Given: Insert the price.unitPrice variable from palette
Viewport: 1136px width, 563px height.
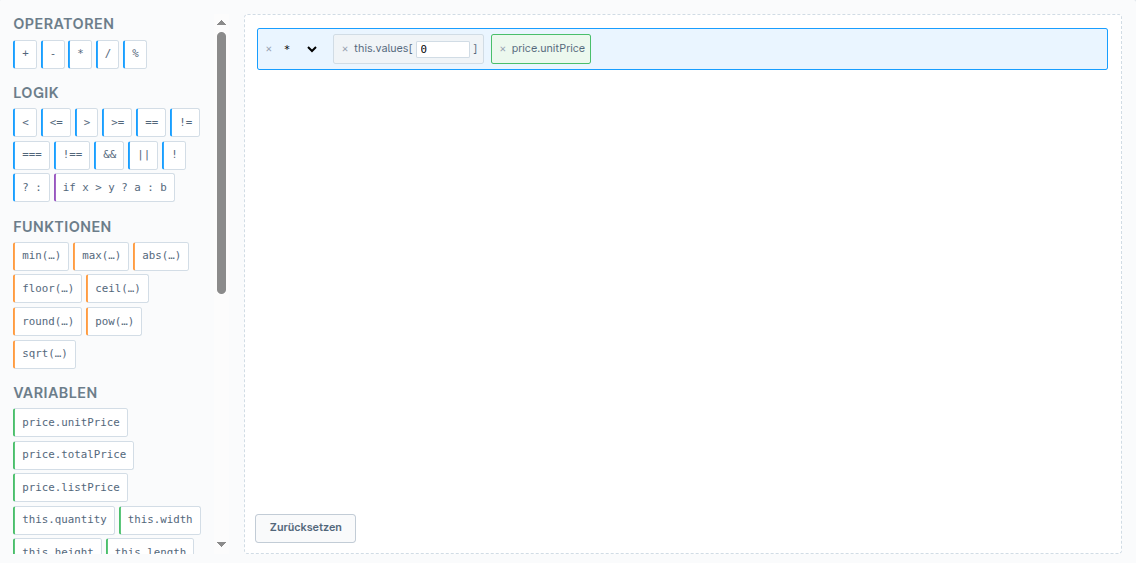Looking at the screenshot, I should (x=70, y=422).
